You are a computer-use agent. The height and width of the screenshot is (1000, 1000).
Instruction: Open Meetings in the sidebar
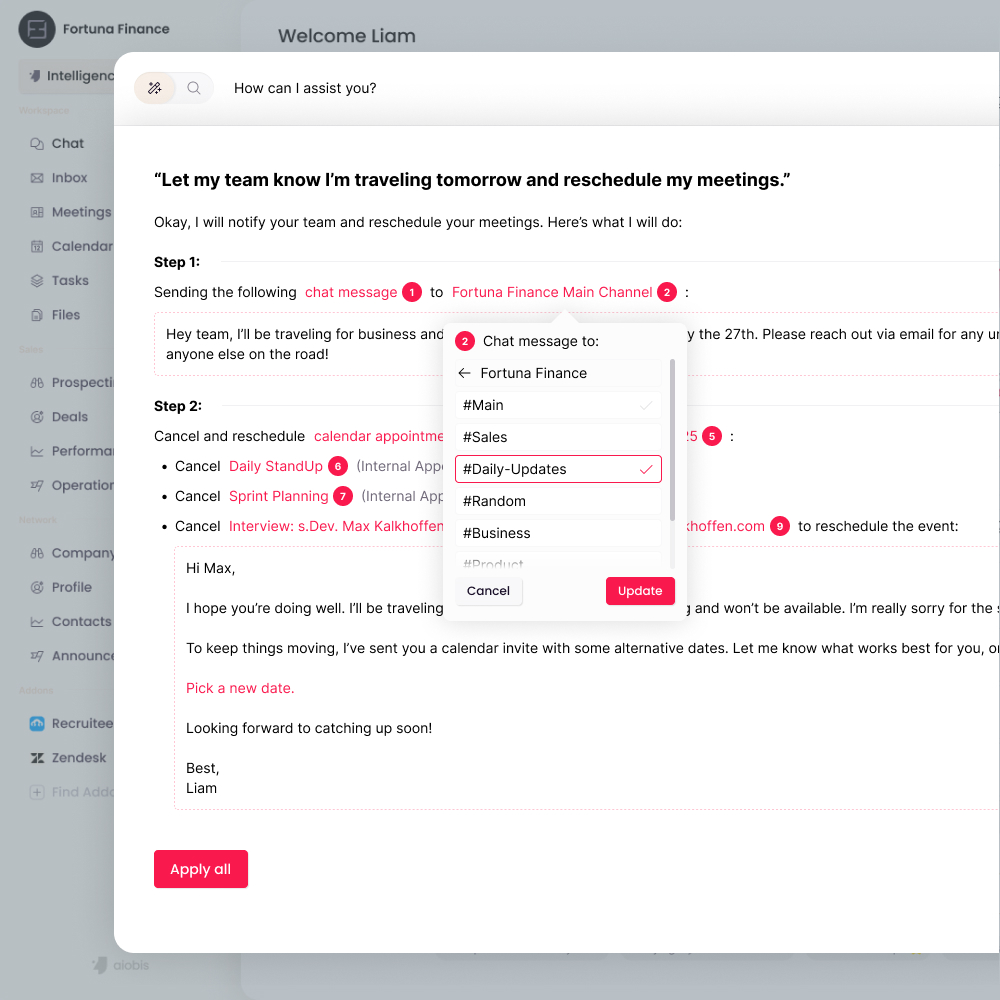(x=69, y=212)
